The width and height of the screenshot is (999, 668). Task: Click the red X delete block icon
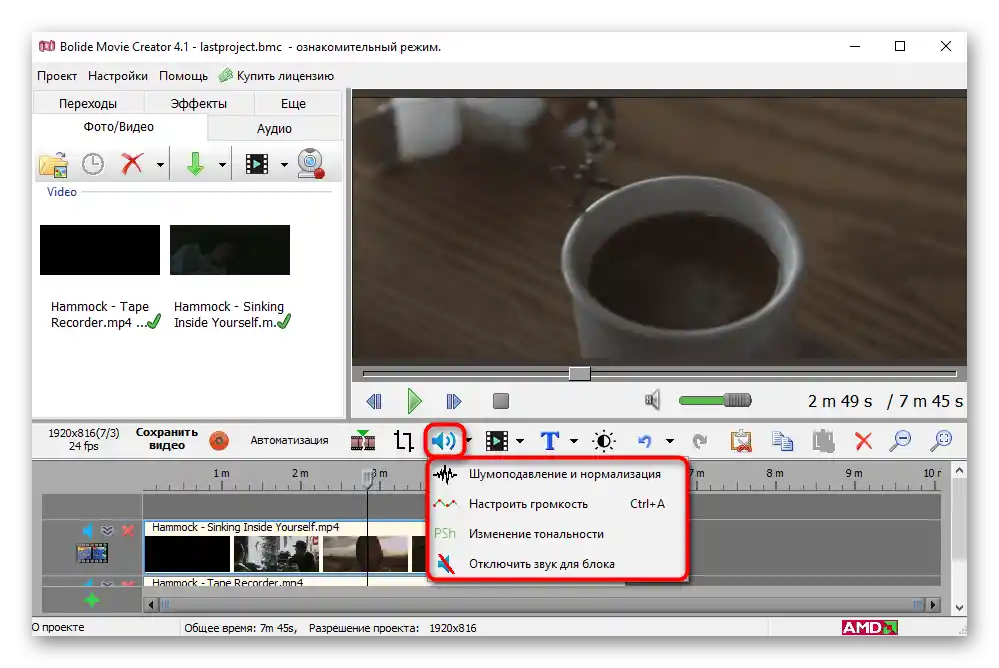[863, 440]
